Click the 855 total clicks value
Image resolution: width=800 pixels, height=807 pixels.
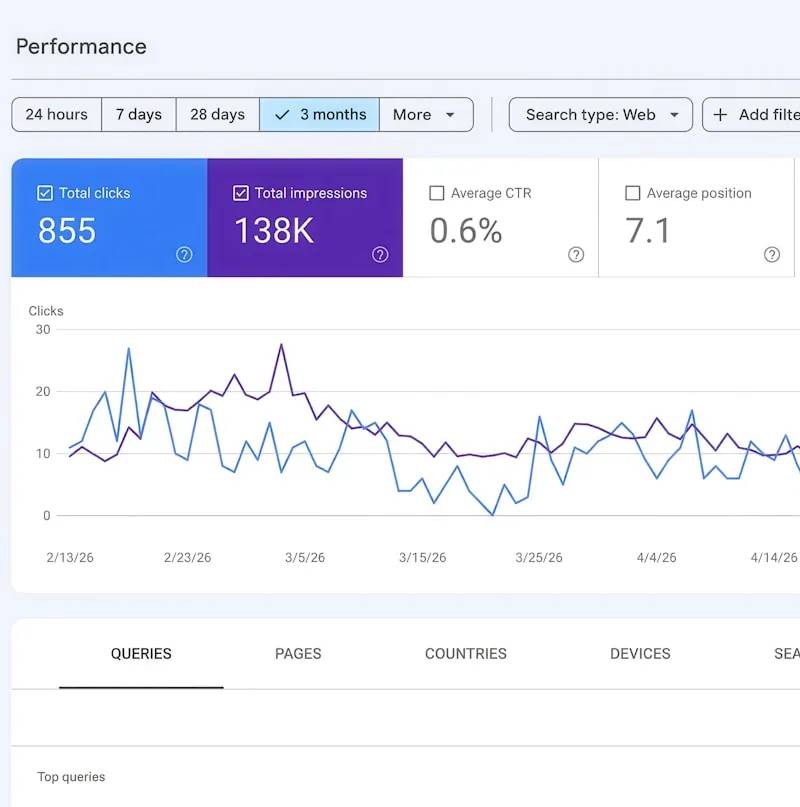[67, 230]
